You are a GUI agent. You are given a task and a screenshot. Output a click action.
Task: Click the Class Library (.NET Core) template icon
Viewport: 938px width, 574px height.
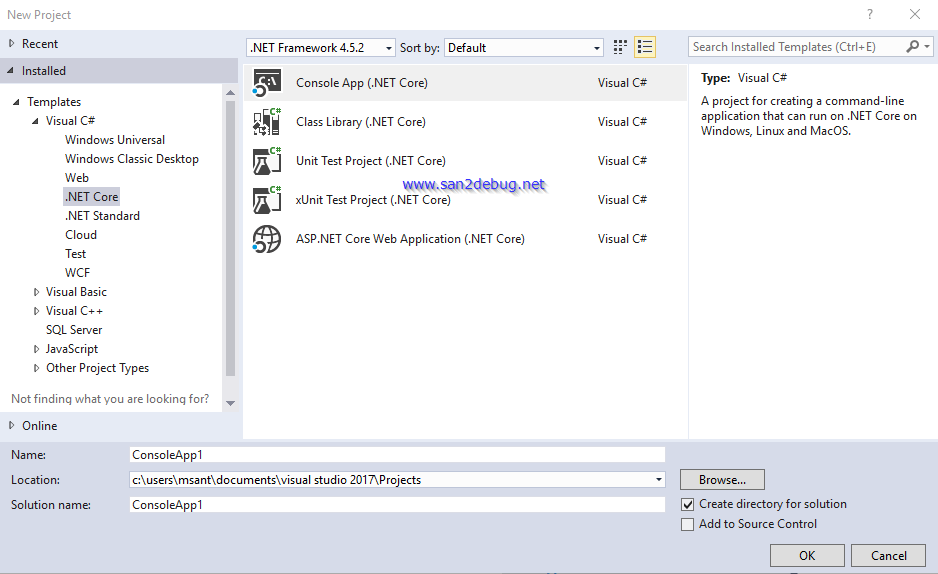click(267, 121)
